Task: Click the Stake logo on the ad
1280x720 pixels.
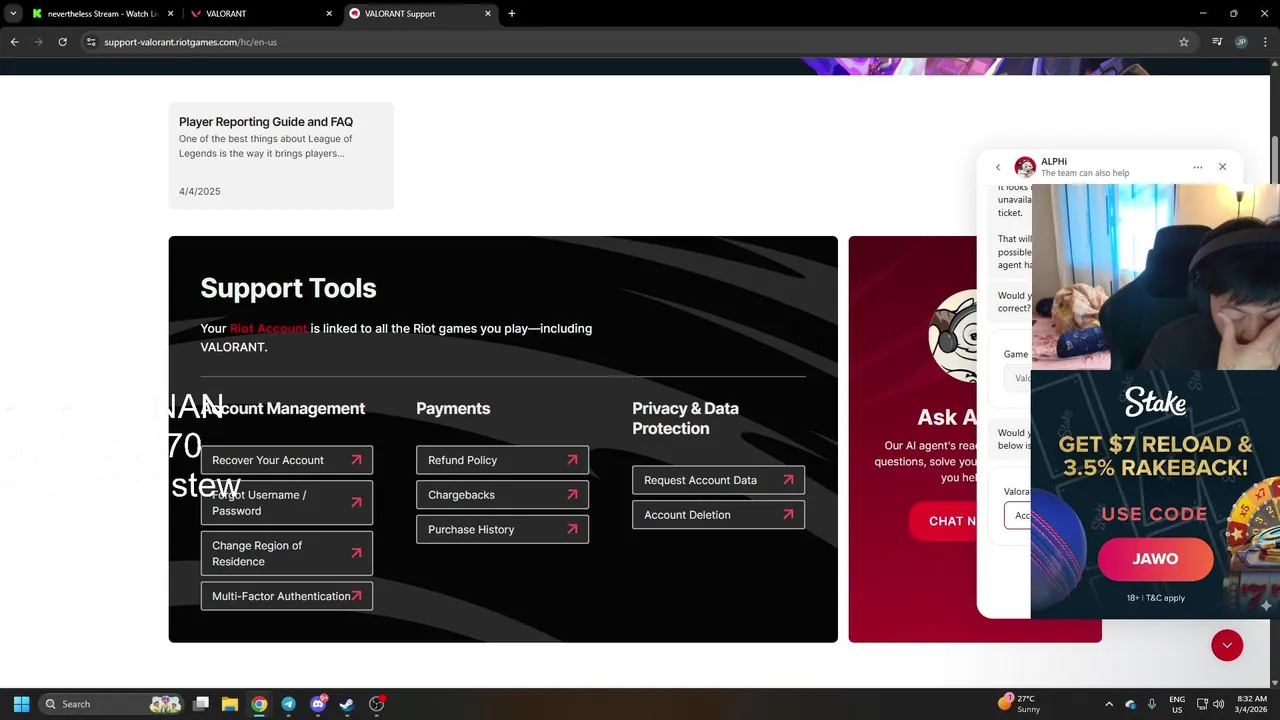Action: click(x=1155, y=403)
